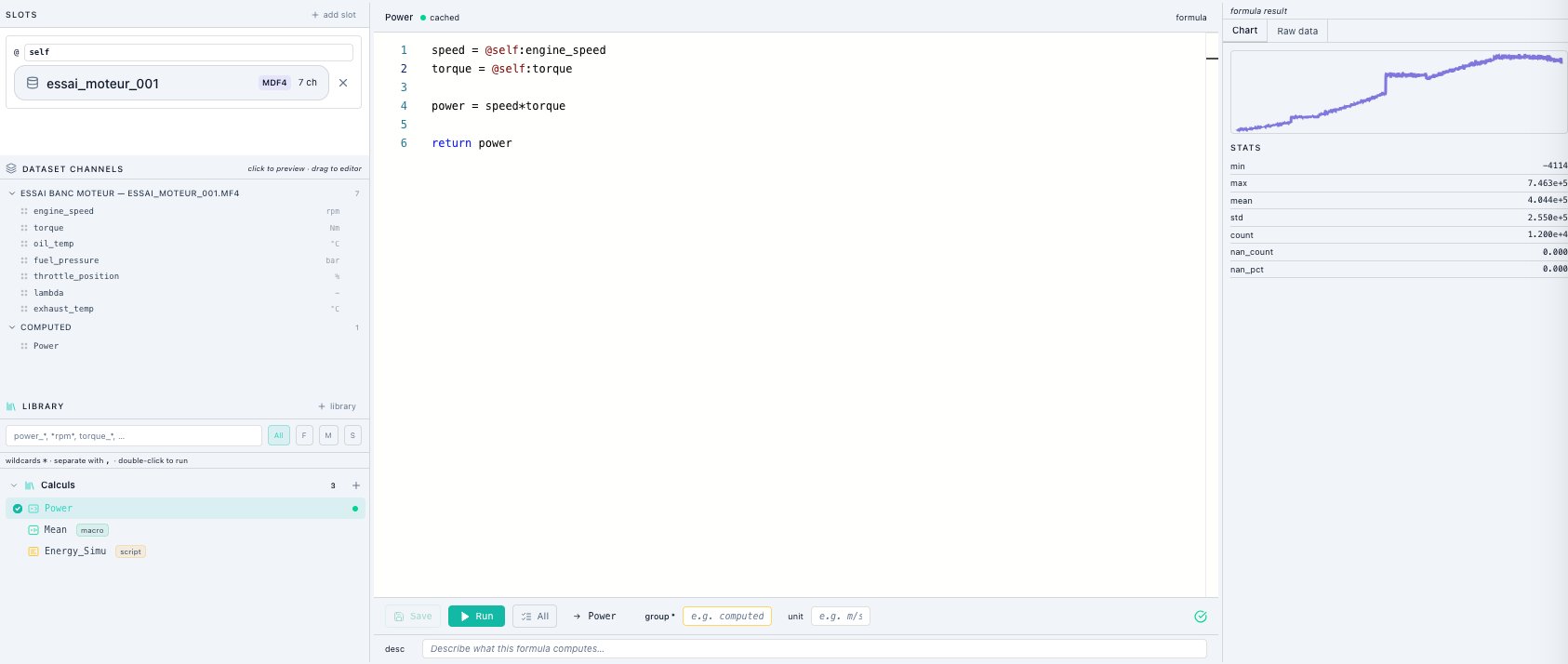Viewport: 1568px width, 664px height.
Task: Filter library to formulas with F toggle
Action: click(x=304, y=435)
